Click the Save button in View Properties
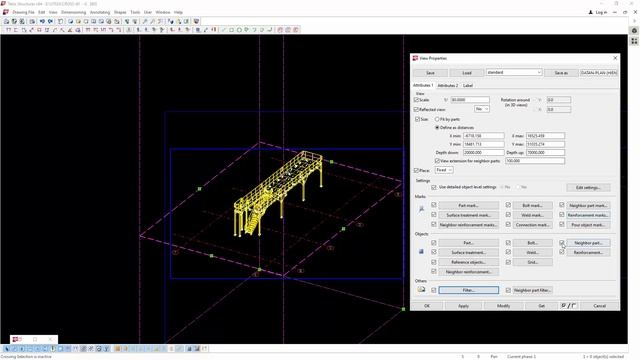The image size is (640, 360). pyautogui.click(x=430, y=73)
